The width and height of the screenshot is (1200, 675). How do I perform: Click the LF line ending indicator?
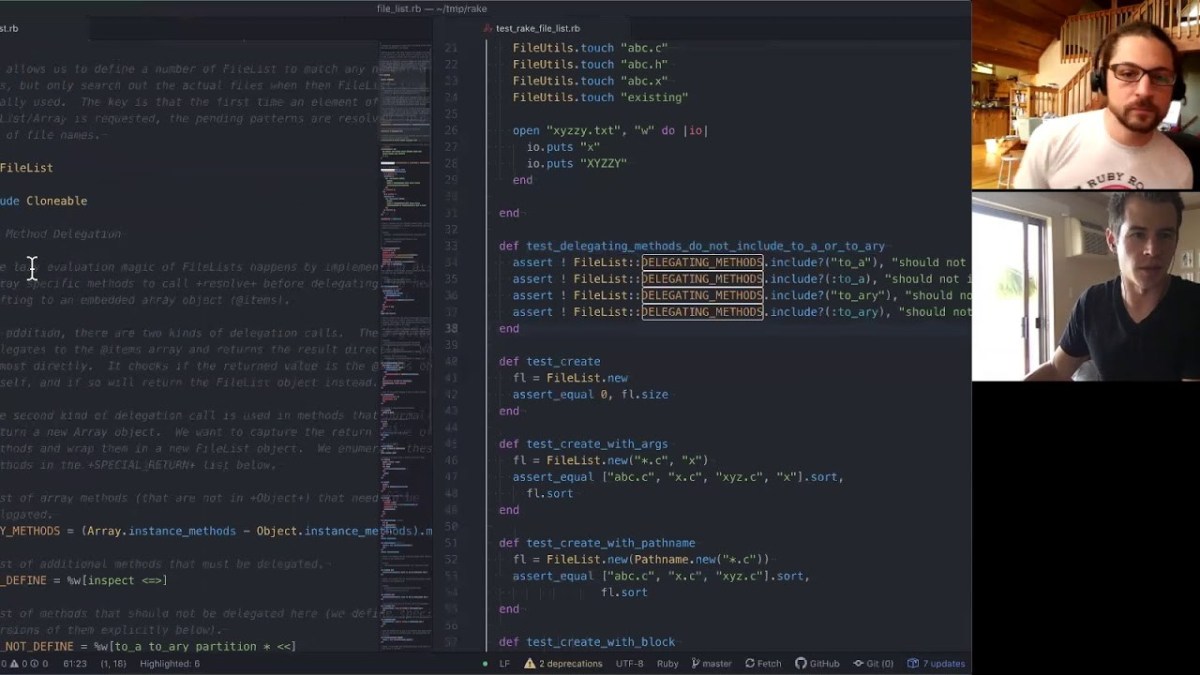(x=505, y=663)
